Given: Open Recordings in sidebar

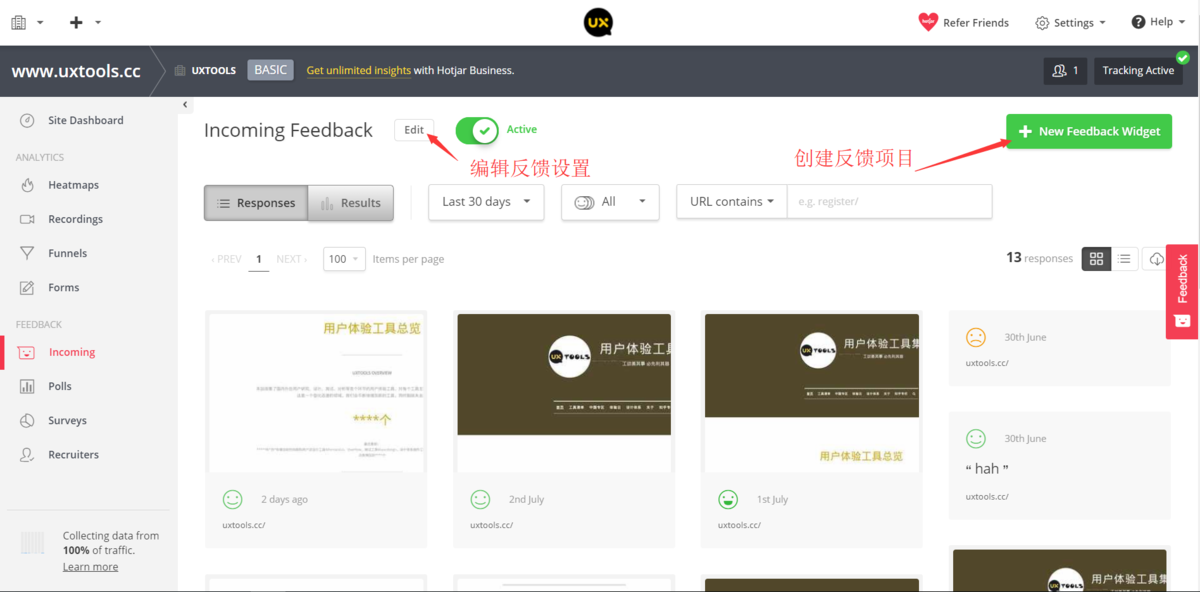Looking at the screenshot, I should click(x=75, y=219).
